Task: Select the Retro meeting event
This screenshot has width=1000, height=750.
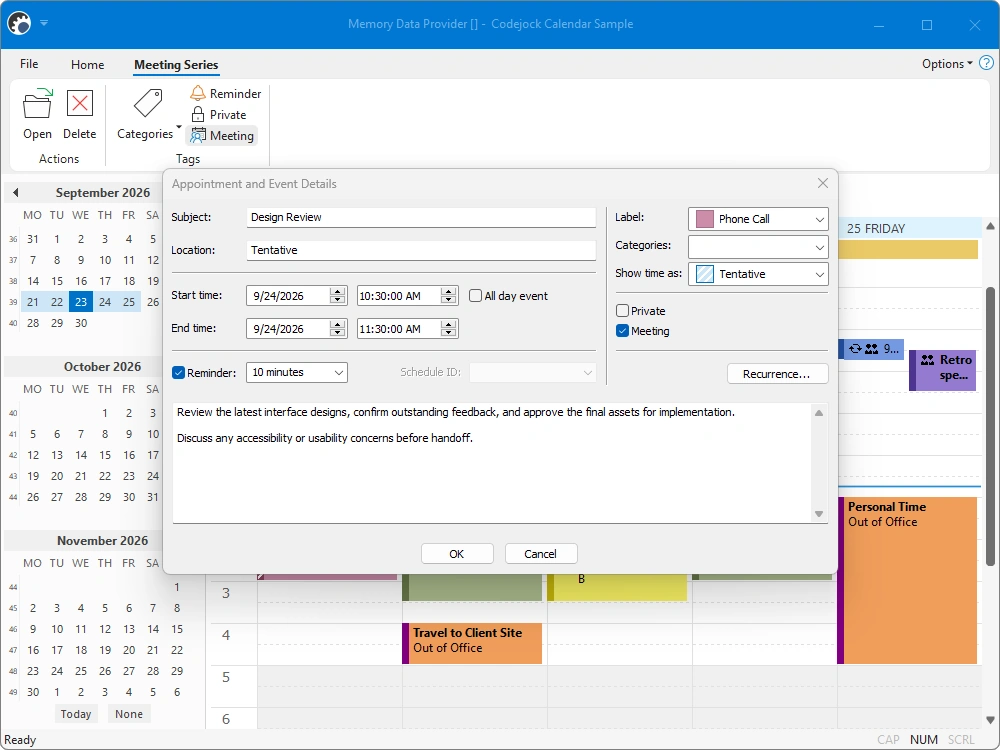Action: tap(942, 370)
